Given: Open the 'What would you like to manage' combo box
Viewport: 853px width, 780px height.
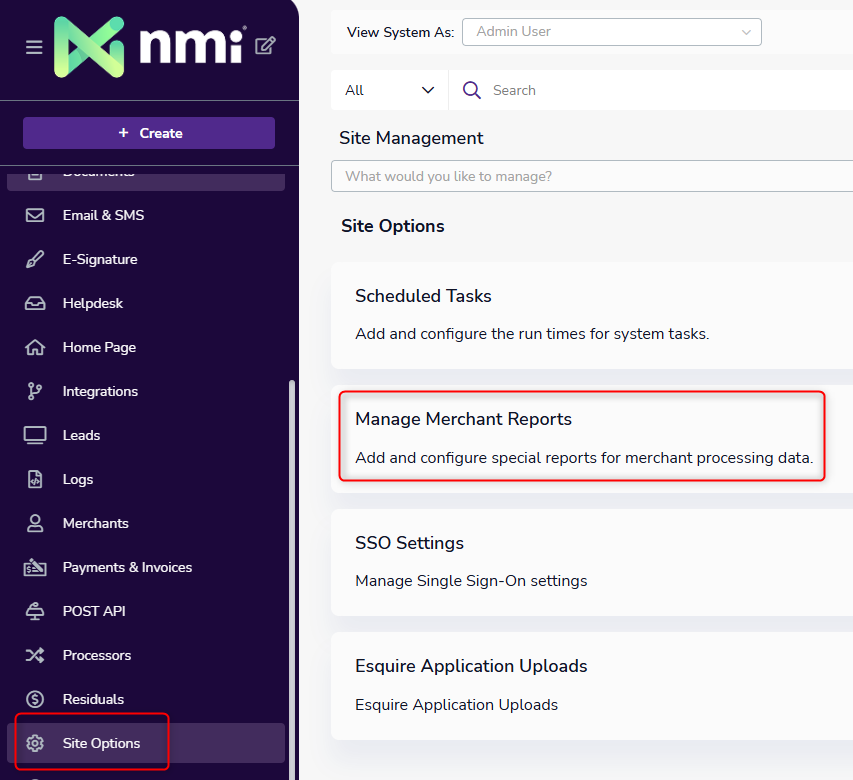Looking at the screenshot, I should [590, 176].
